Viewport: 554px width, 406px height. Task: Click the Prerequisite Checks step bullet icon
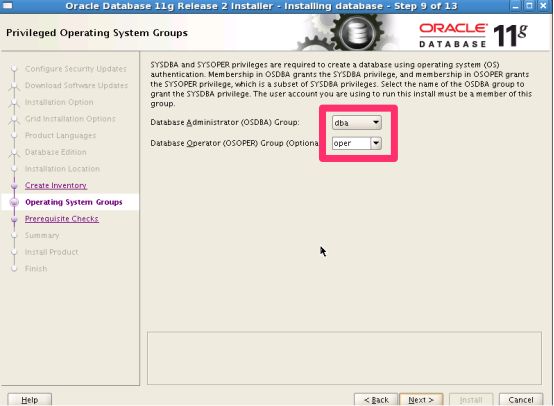(14, 219)
